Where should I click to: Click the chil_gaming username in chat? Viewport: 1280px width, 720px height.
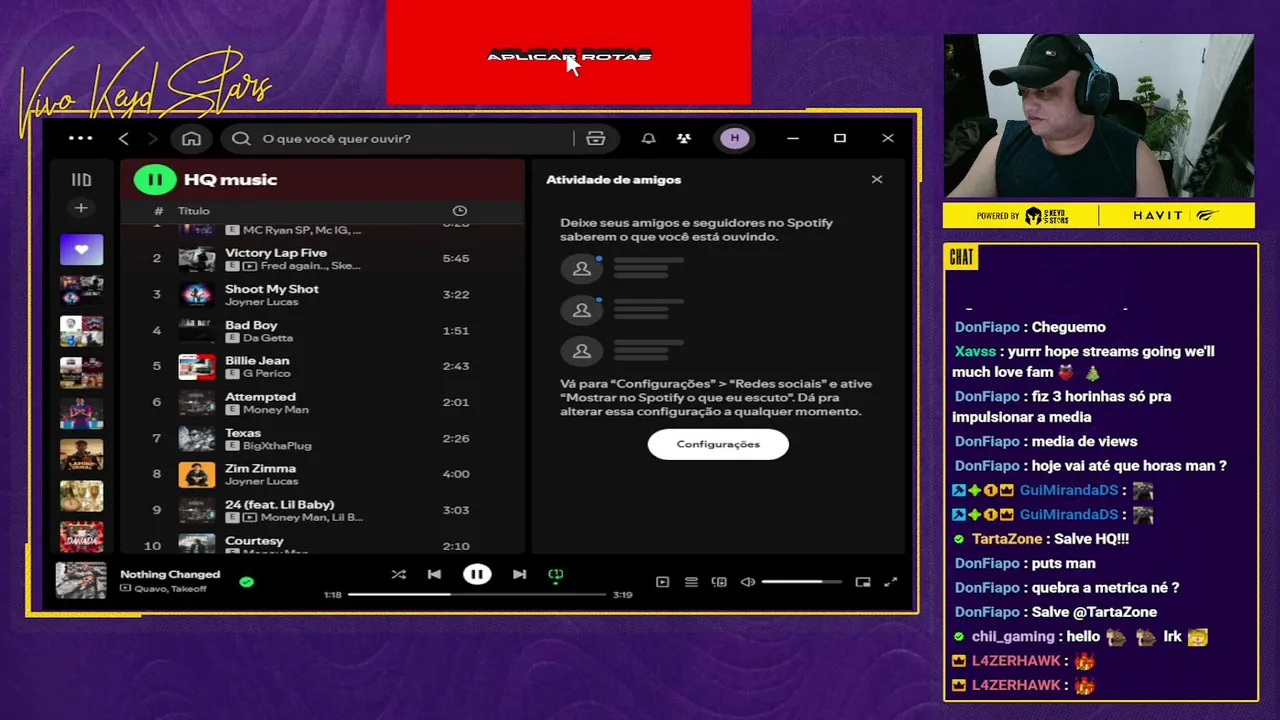[x=1013, y=636]
